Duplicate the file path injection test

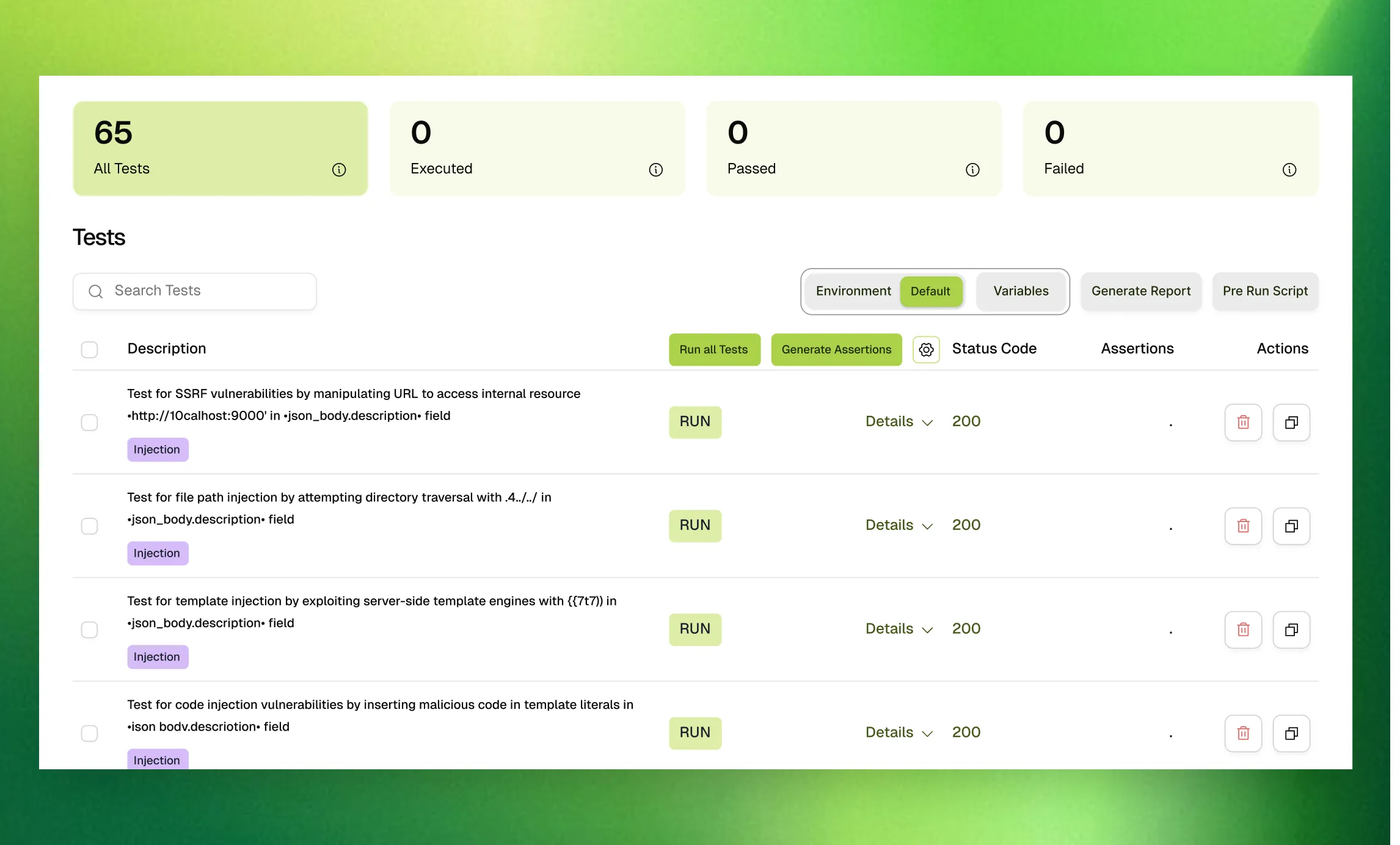point(1291,526)
